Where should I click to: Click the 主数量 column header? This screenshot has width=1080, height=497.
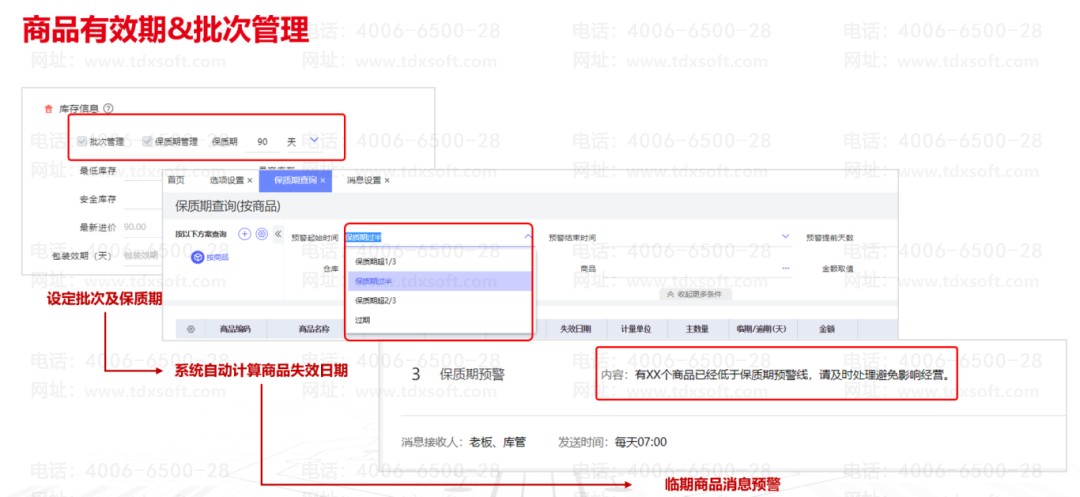coord(697,329)
